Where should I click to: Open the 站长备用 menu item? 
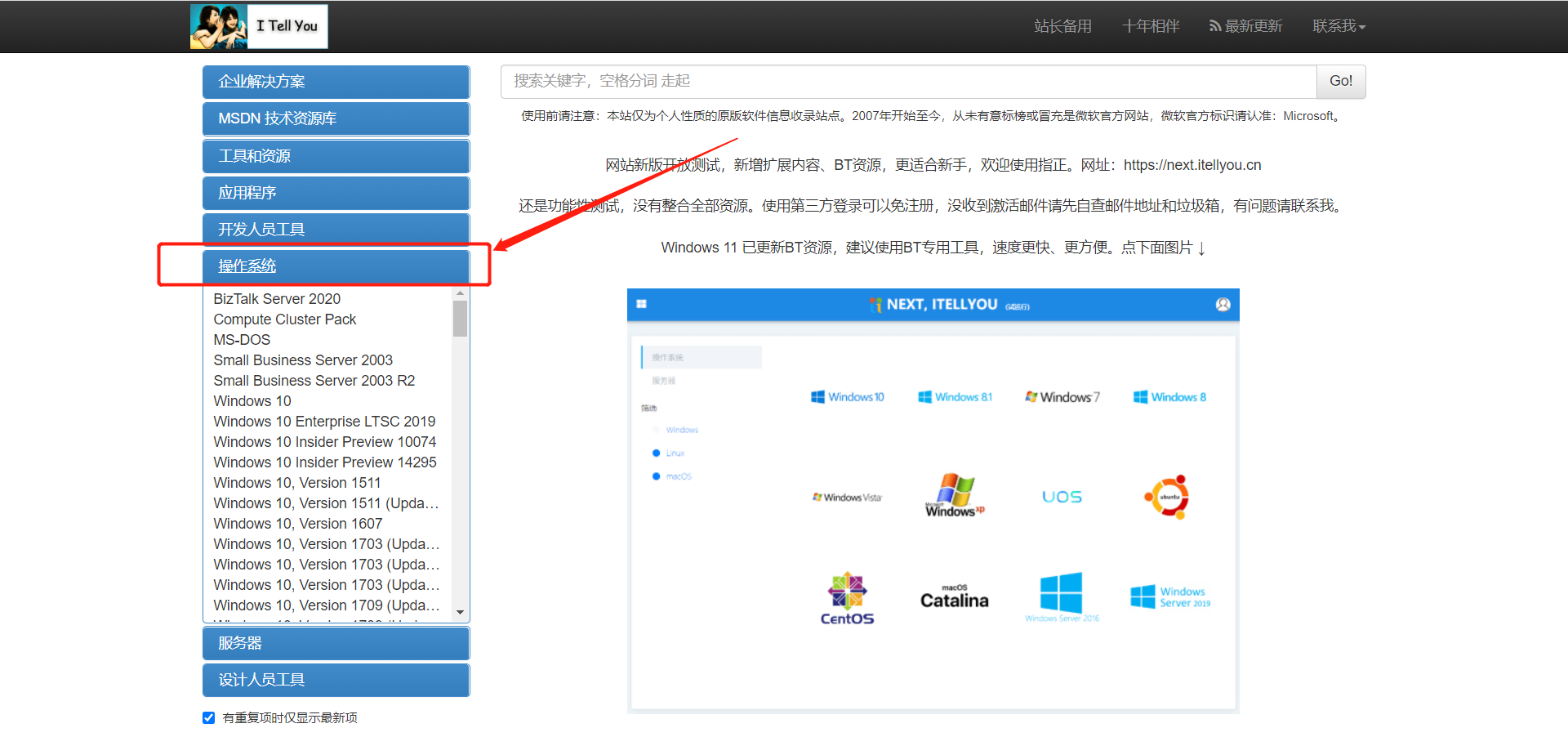pyautogui.click(x=1062, y=25)
